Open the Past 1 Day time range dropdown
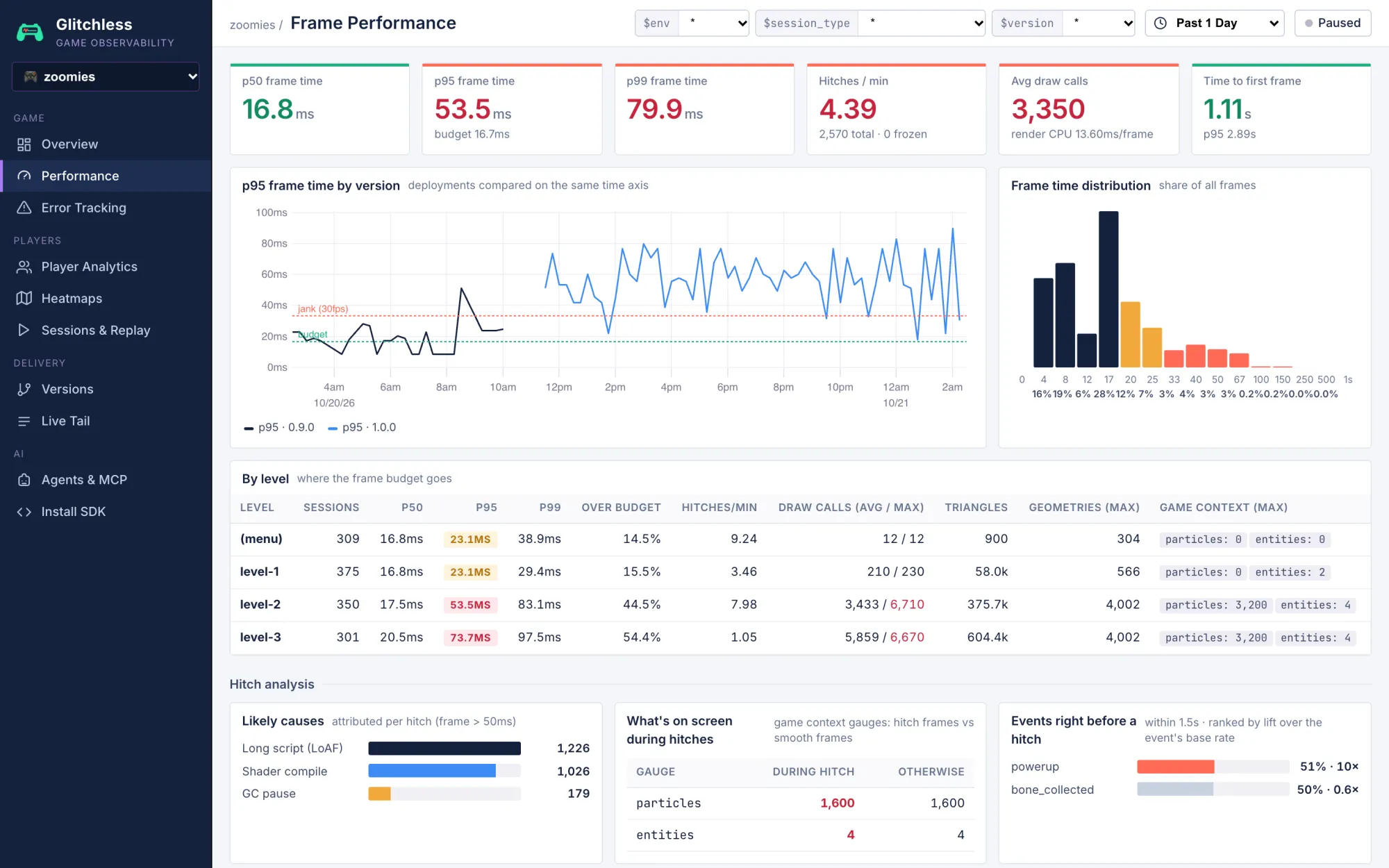Image resolution: width=1389 pixels, height=868 pixels. point(1215,23)
